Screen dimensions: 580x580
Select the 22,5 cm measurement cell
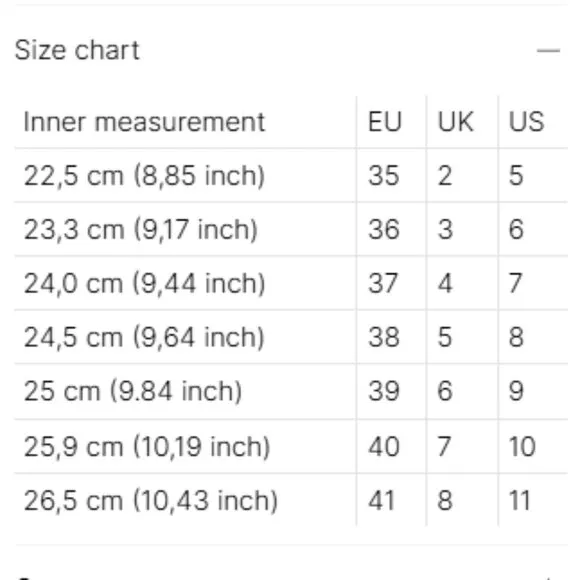(x=144, y=175)
